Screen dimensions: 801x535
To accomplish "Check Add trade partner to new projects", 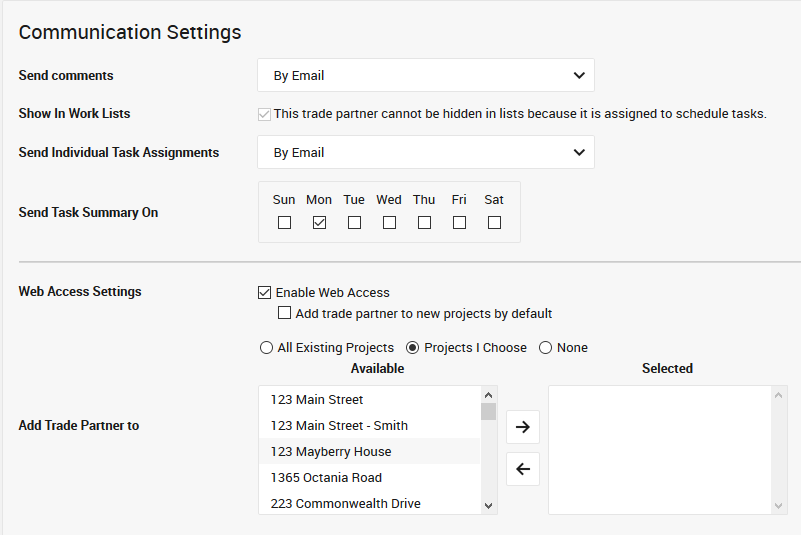I will (285, 314).
